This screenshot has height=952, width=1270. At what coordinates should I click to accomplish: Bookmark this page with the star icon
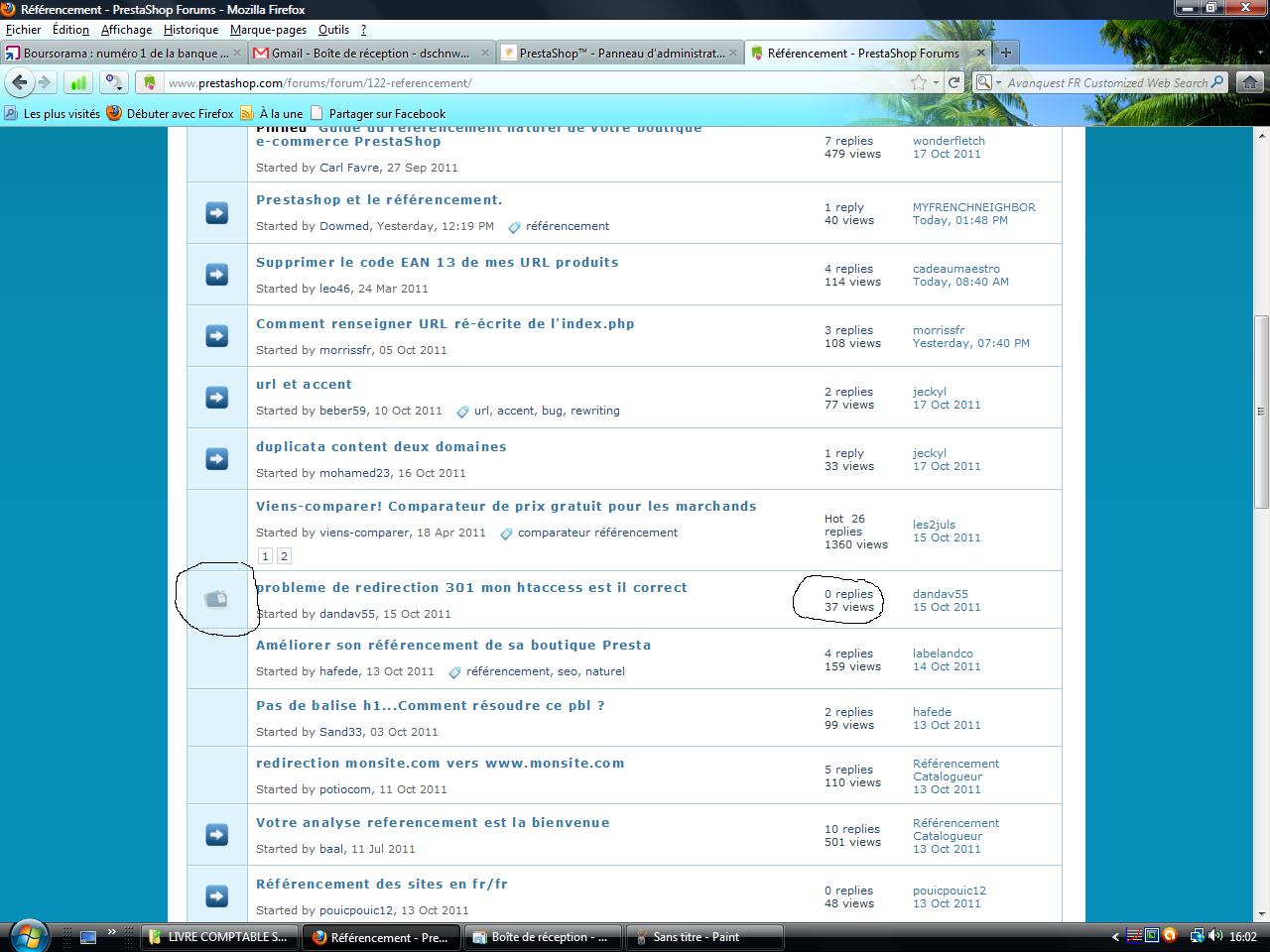point(919,82)
